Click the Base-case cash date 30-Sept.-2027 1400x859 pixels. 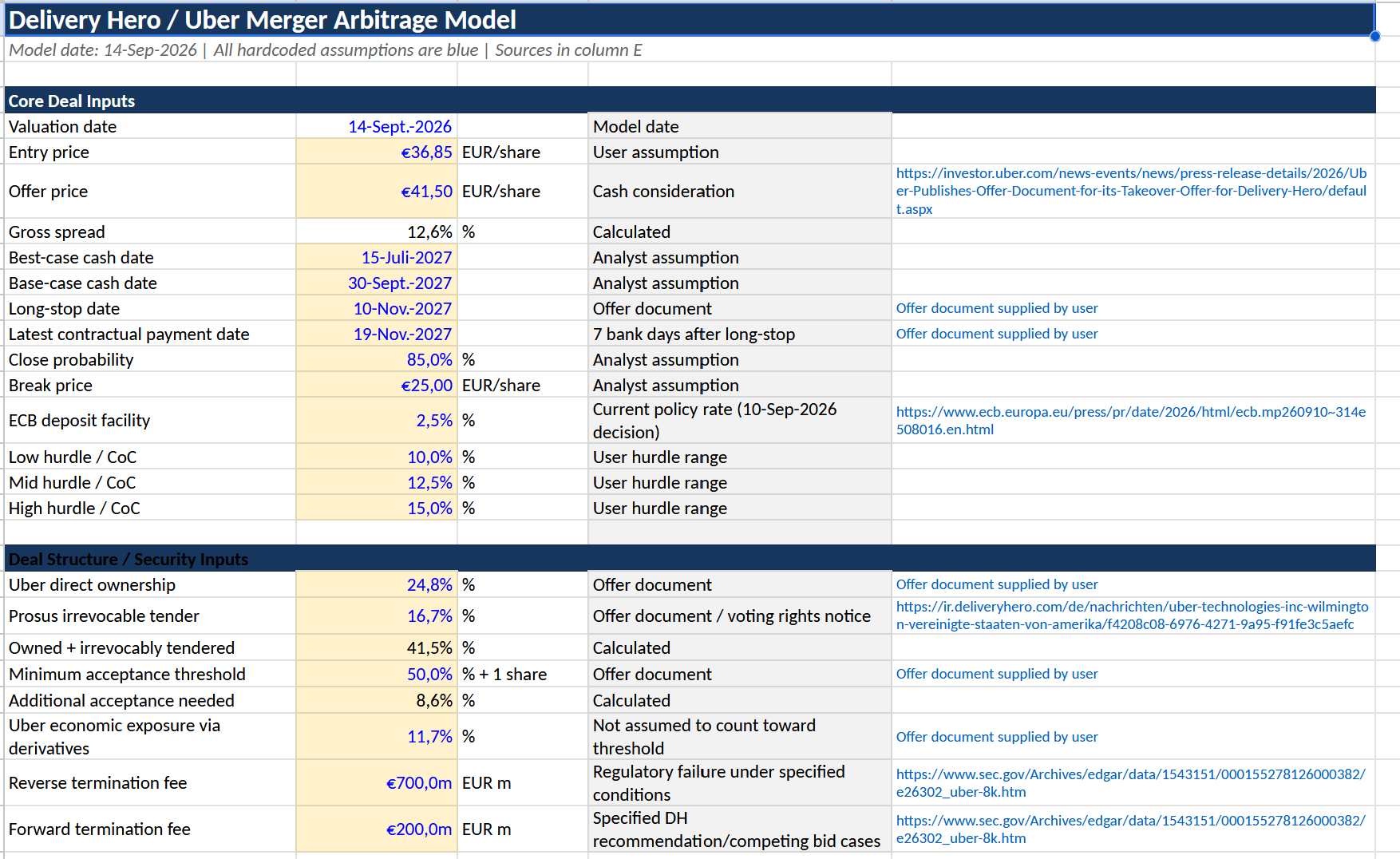coord(377,283)
